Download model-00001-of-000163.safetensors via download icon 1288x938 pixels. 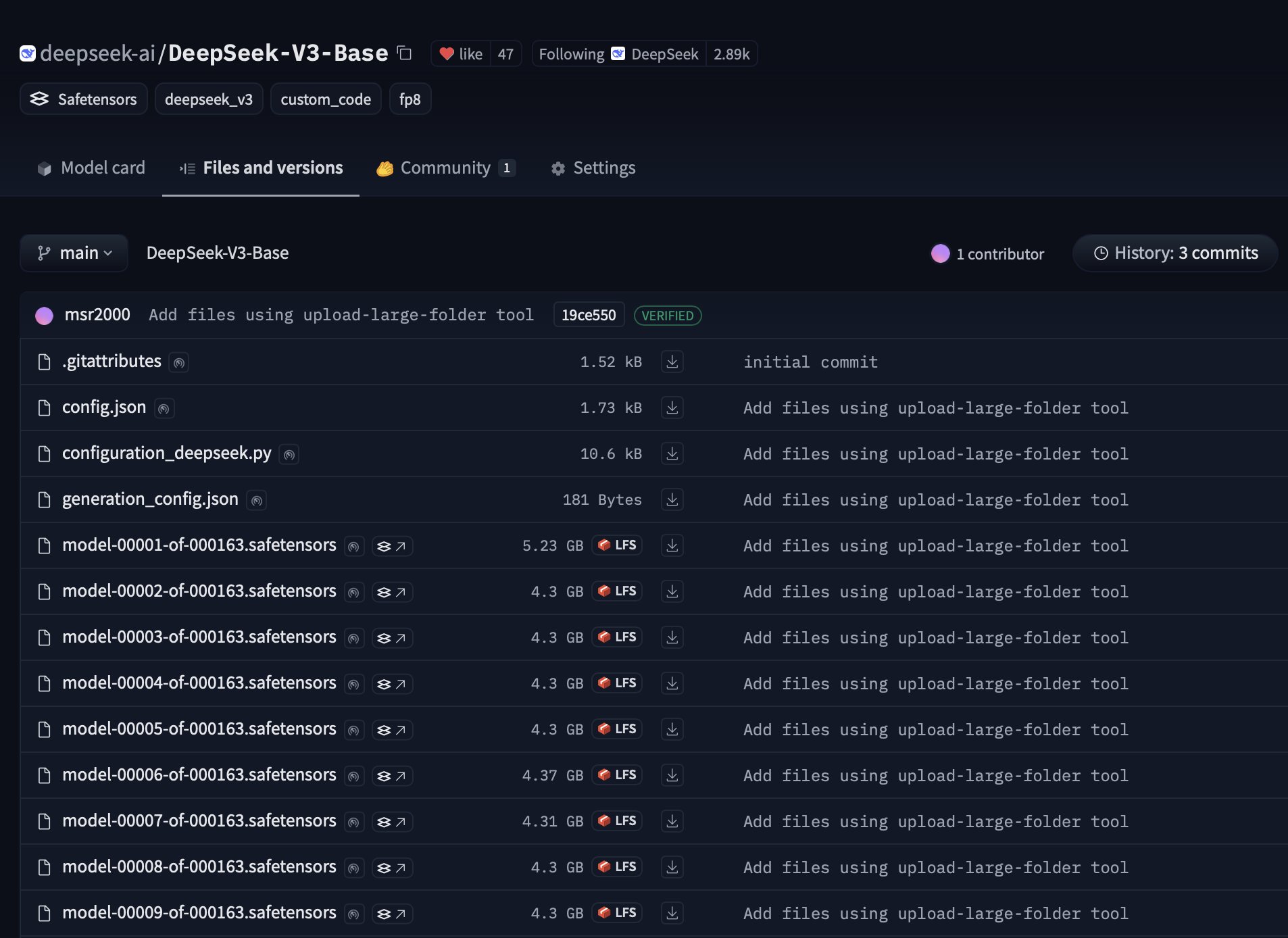672,545
